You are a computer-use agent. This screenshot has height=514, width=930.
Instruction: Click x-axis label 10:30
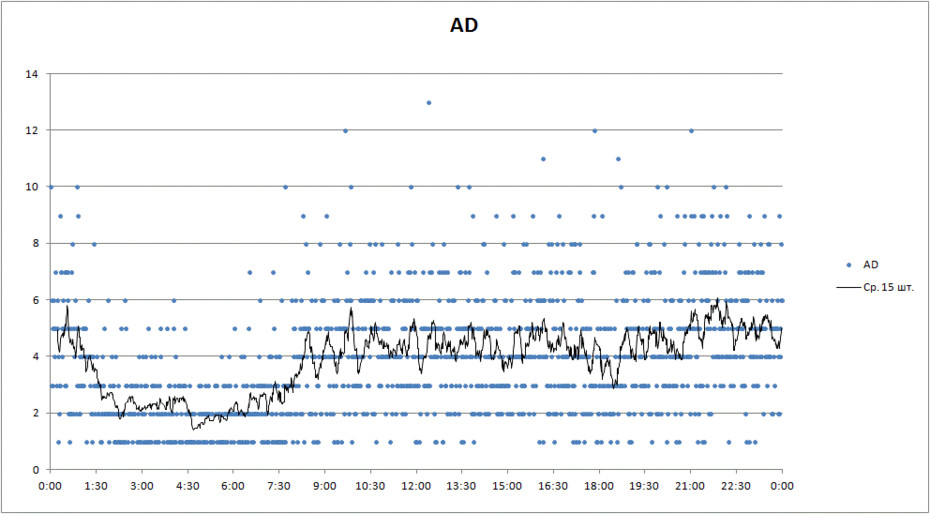pyautogui.click(x=370, y=486)
